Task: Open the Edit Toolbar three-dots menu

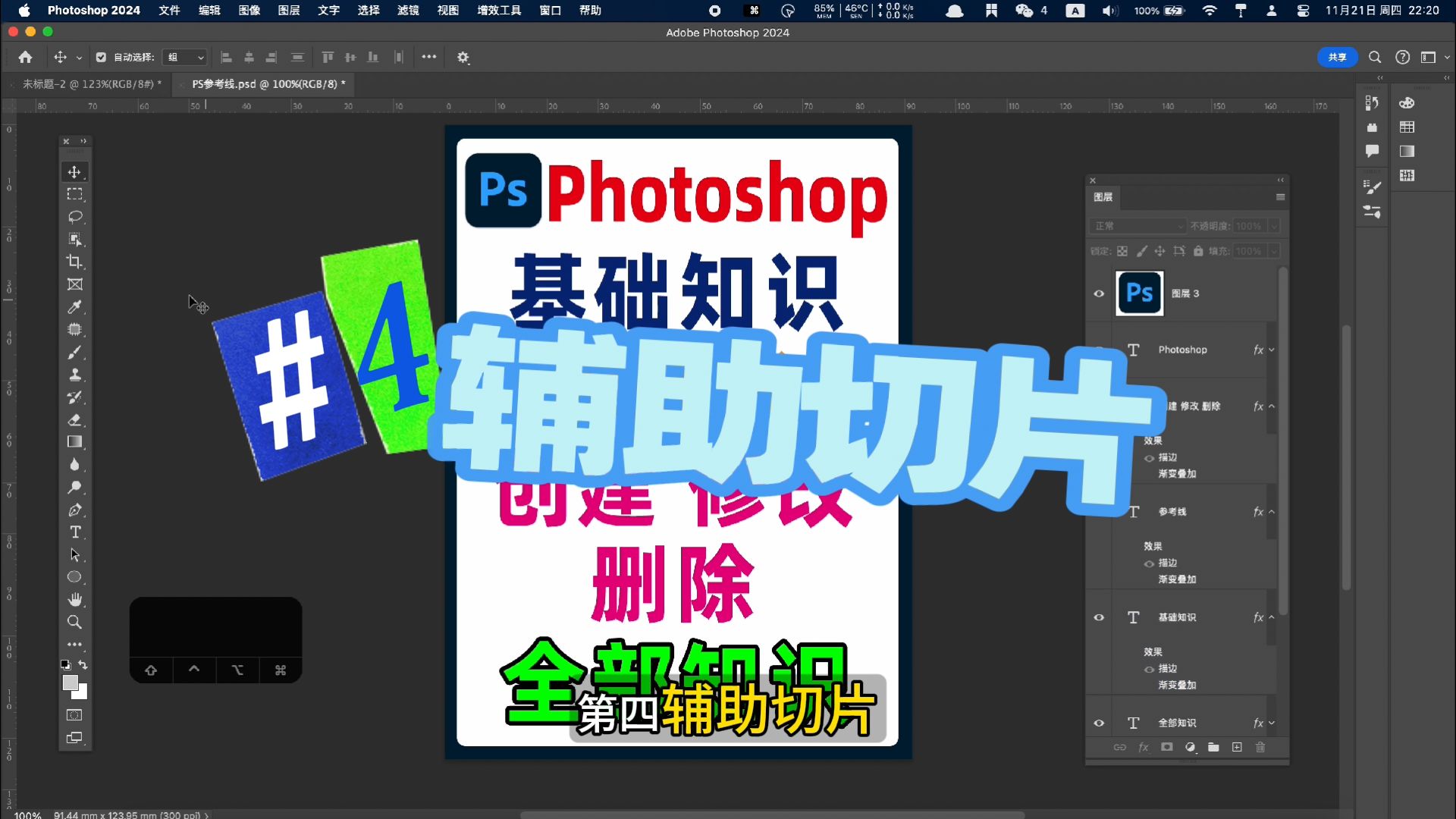Action: (74, 644)
